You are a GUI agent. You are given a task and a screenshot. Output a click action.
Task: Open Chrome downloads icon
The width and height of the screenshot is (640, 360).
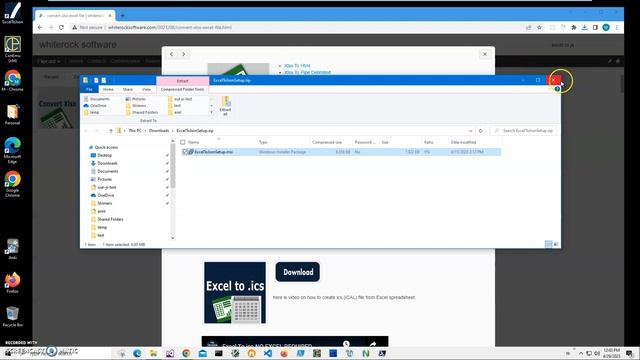click(584, 27)
